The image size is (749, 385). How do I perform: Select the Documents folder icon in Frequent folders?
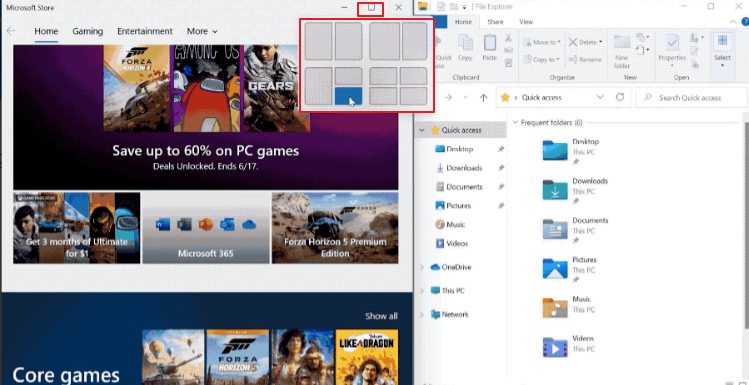coord(555,229)
